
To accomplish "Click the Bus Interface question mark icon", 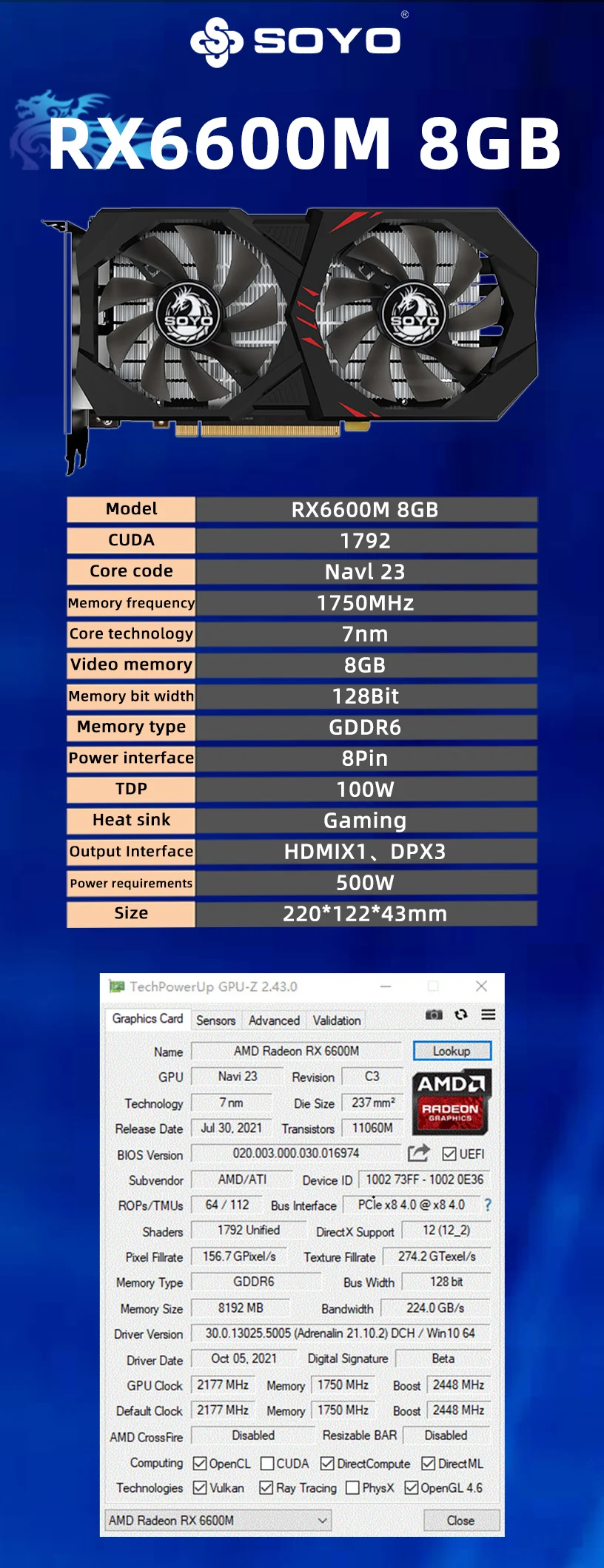I will pos(488,1205).
